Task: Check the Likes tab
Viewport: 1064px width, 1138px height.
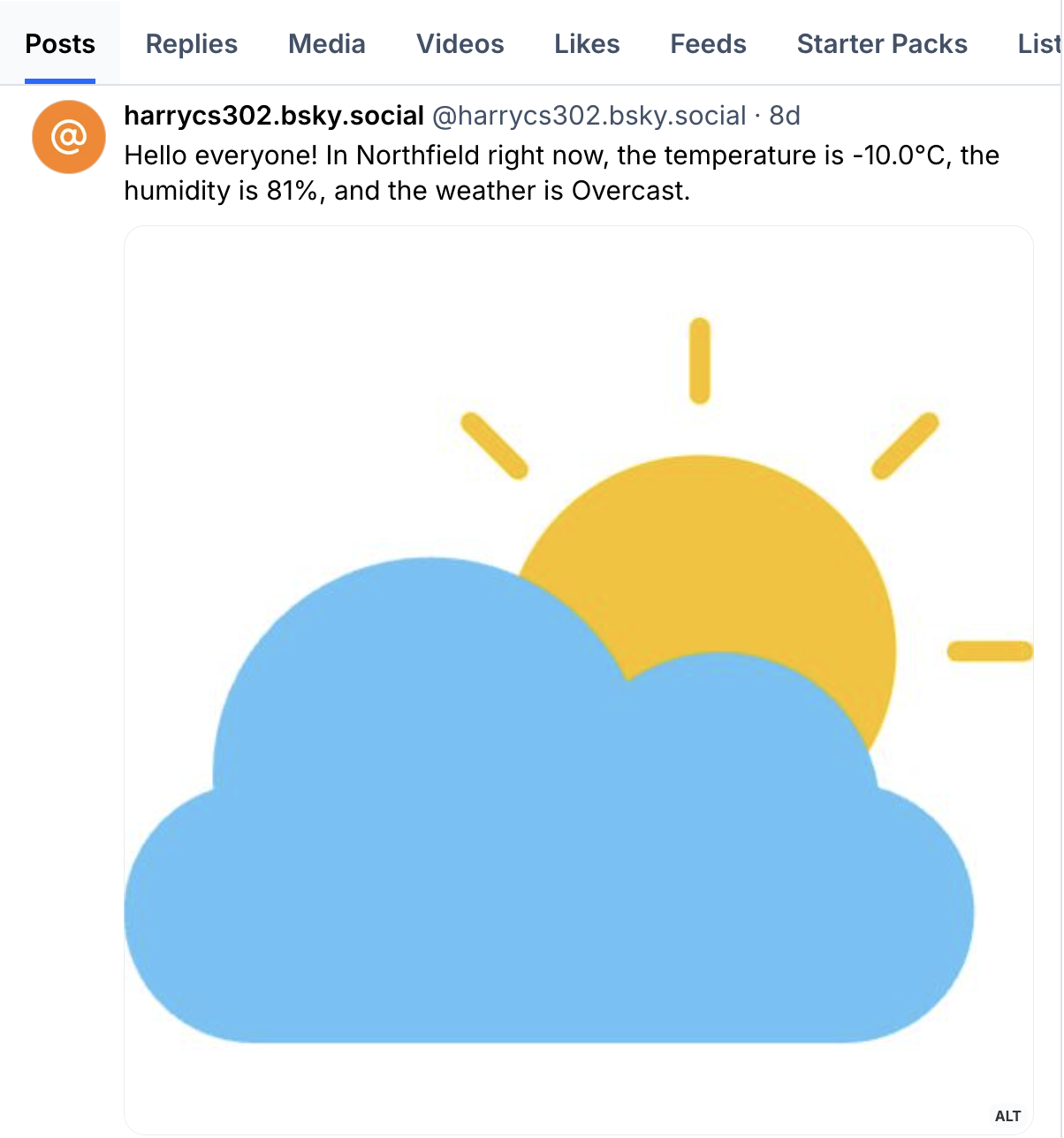Action: tap(587, 43)
